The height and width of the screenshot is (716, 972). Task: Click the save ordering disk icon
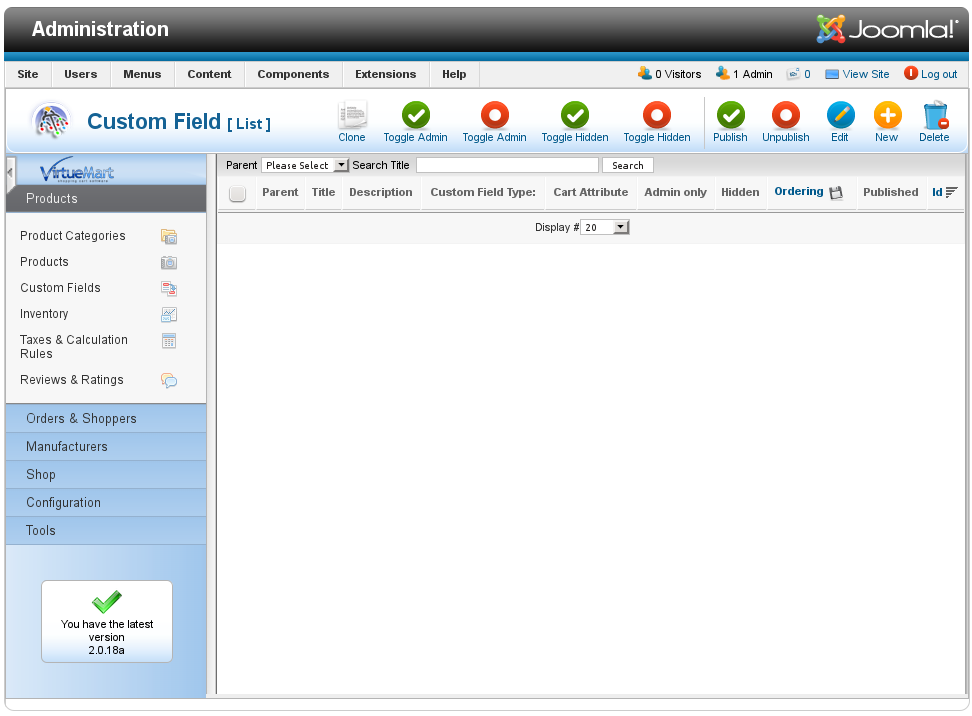tap(836, 192)
